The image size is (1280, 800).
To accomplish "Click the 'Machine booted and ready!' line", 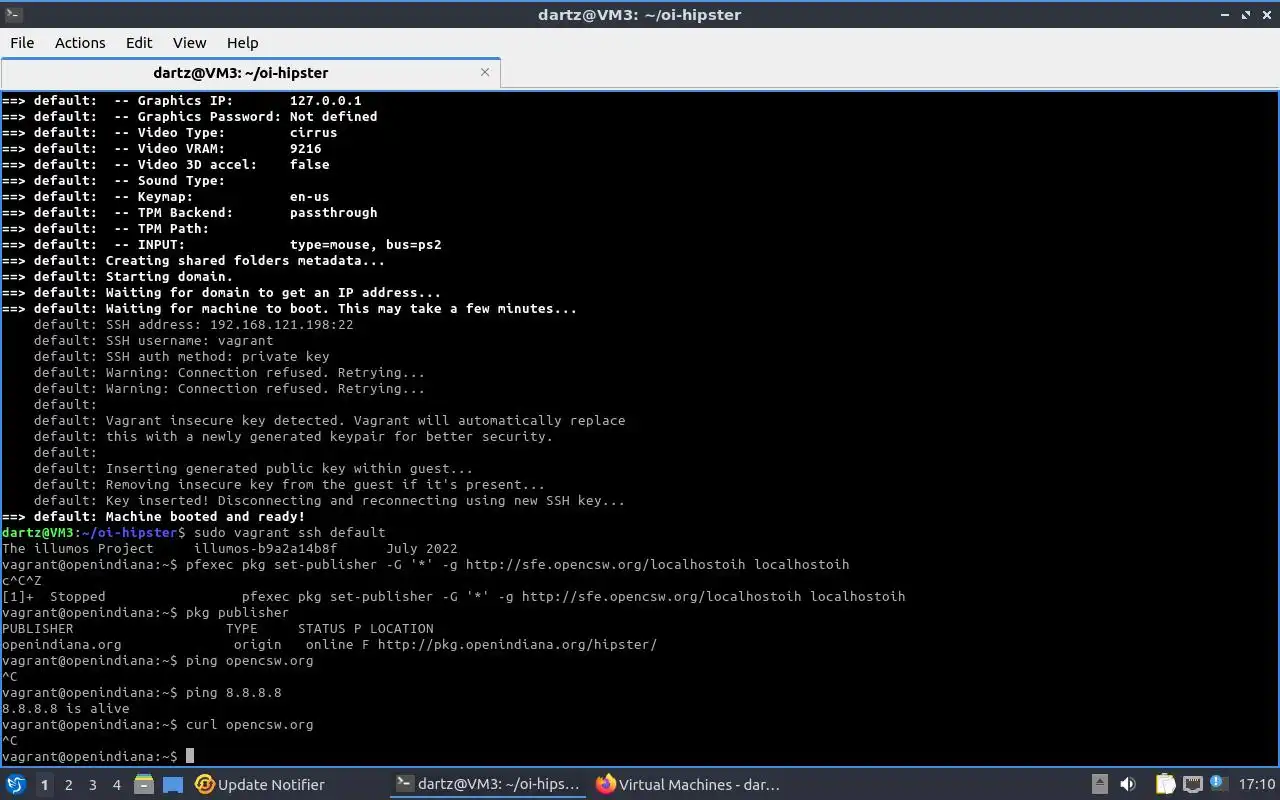I will tap(153, 516).
